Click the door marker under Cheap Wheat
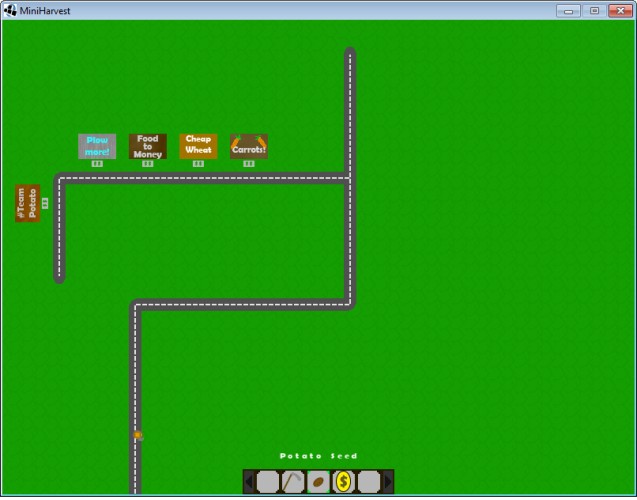This screenshot has width=637, height=500. click(x=198, y=164)
